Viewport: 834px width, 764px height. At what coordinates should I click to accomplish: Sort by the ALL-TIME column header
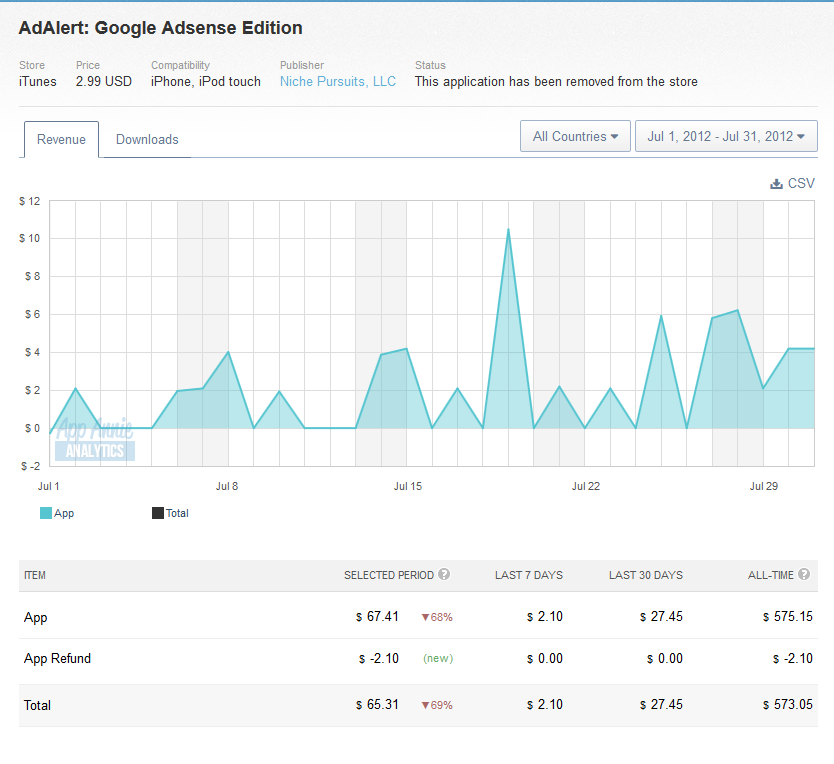771,575
